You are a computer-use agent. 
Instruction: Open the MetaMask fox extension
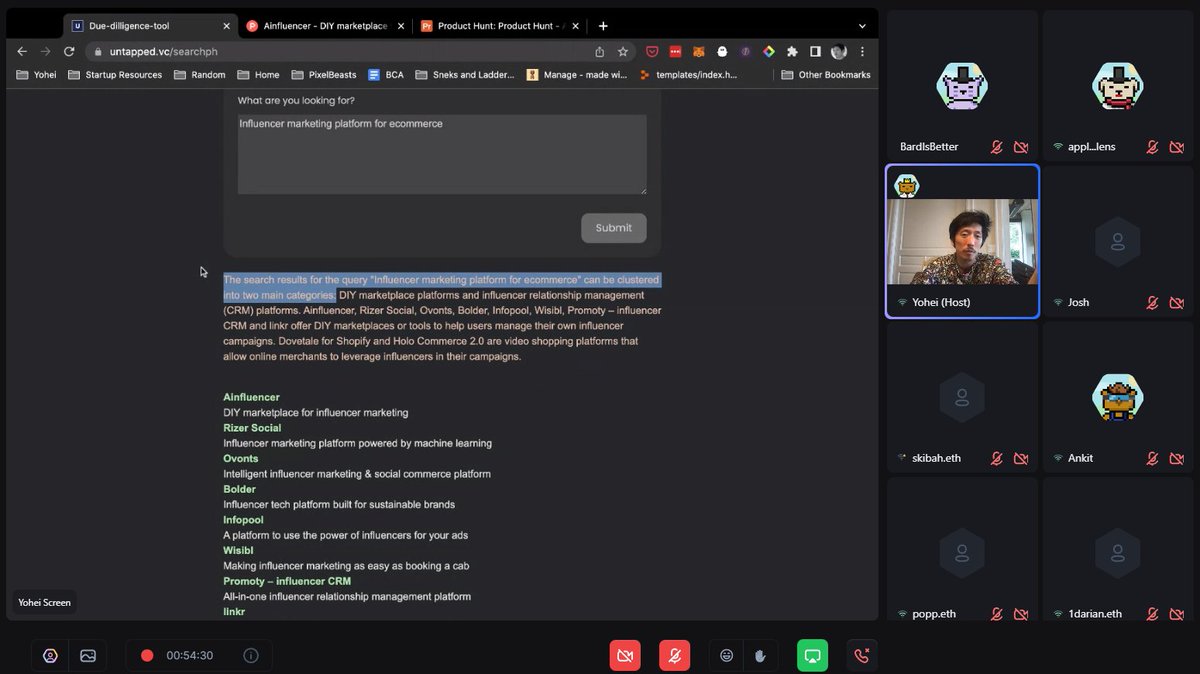click(699, 51)
